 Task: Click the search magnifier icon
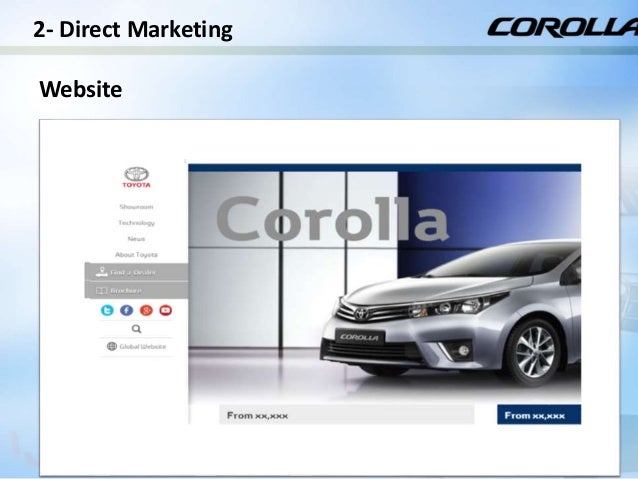(x=137, y=329)
